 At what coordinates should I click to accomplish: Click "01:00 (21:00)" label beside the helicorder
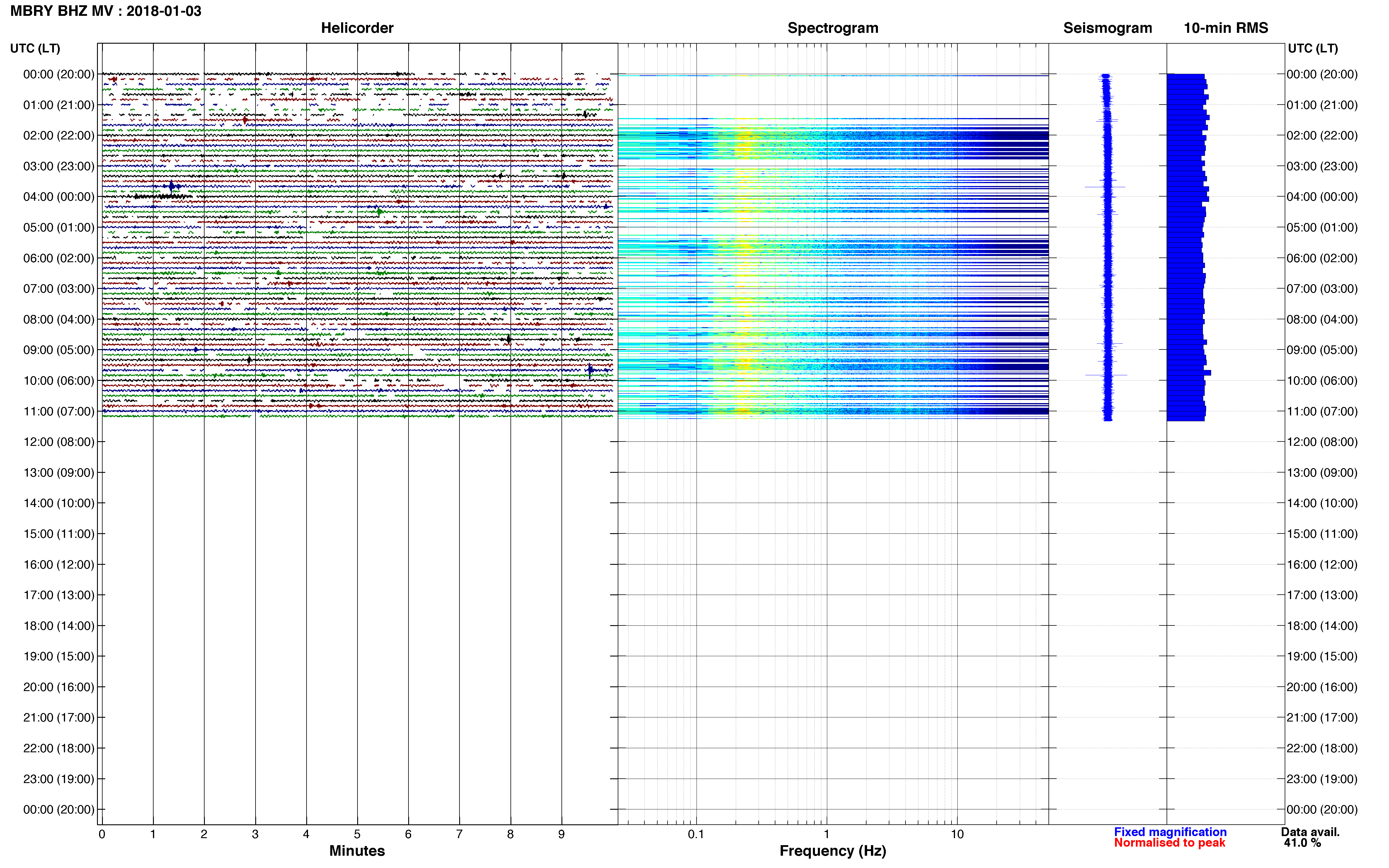pyautogui.click(x=59, y=105)
